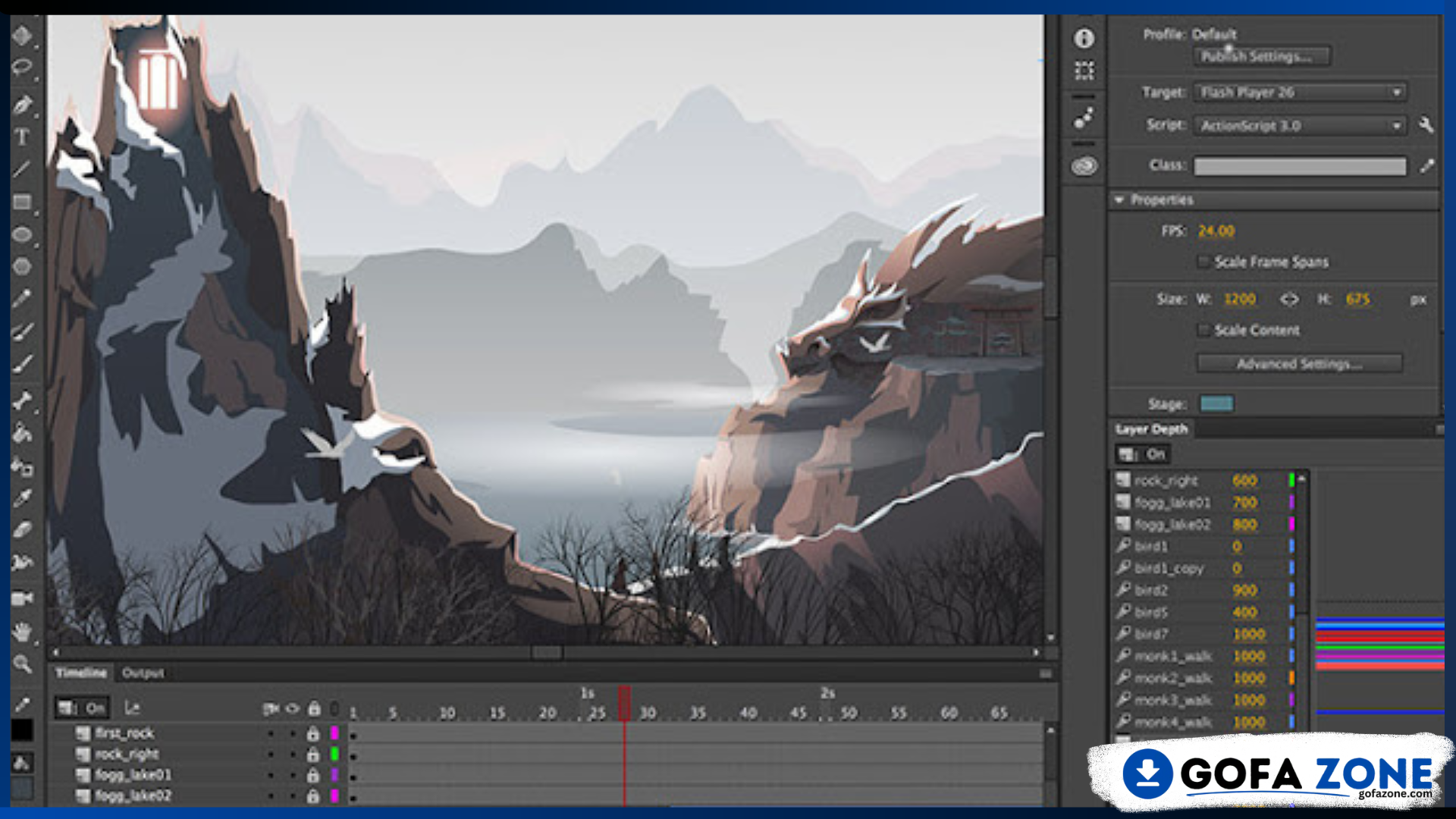Select the Eraser tool
This screenshot has width=1456, height=819.
22,529
